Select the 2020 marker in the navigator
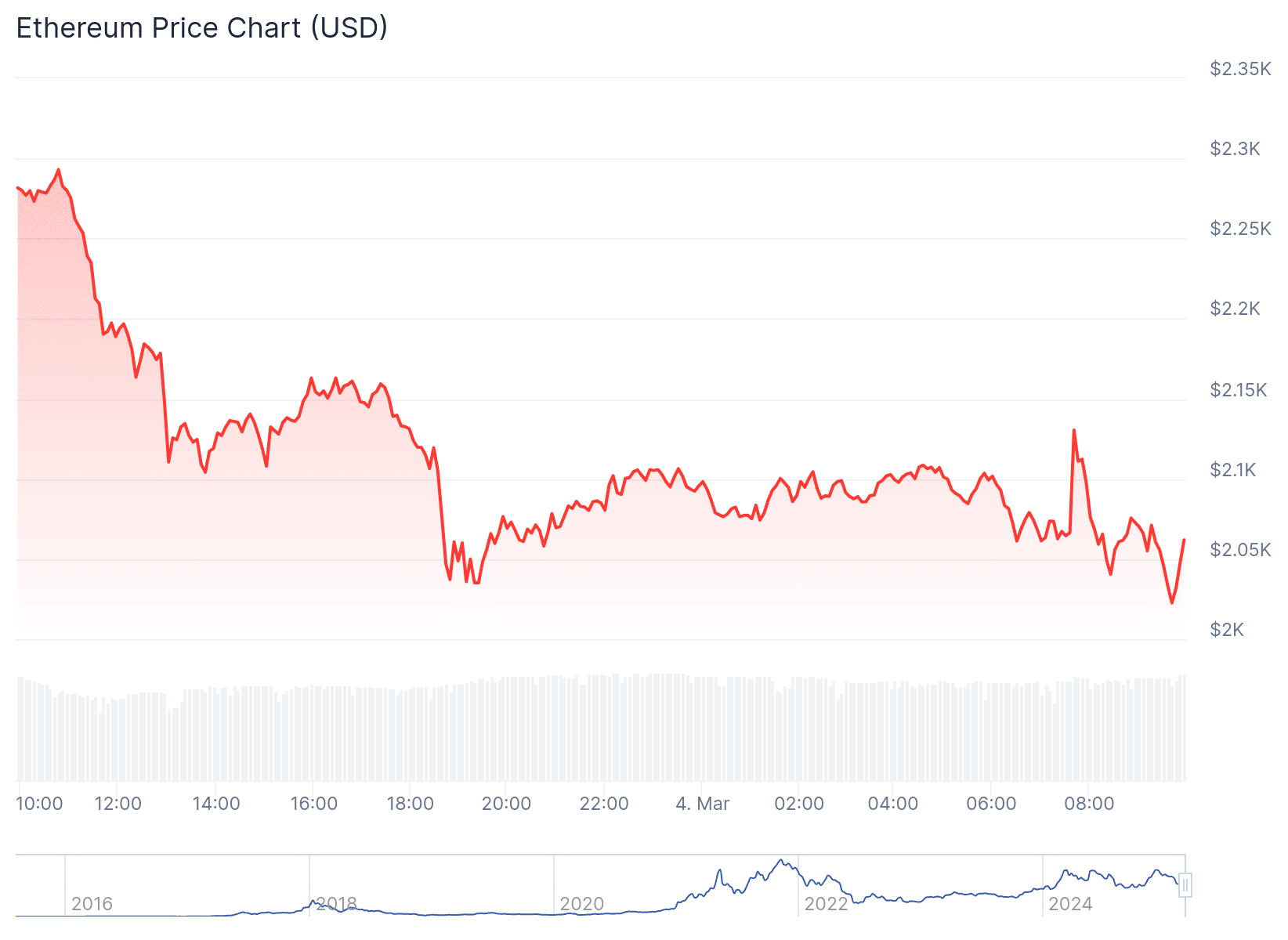Image resolution: width=1288 pixels, height=940 pixels. point(581,904)
